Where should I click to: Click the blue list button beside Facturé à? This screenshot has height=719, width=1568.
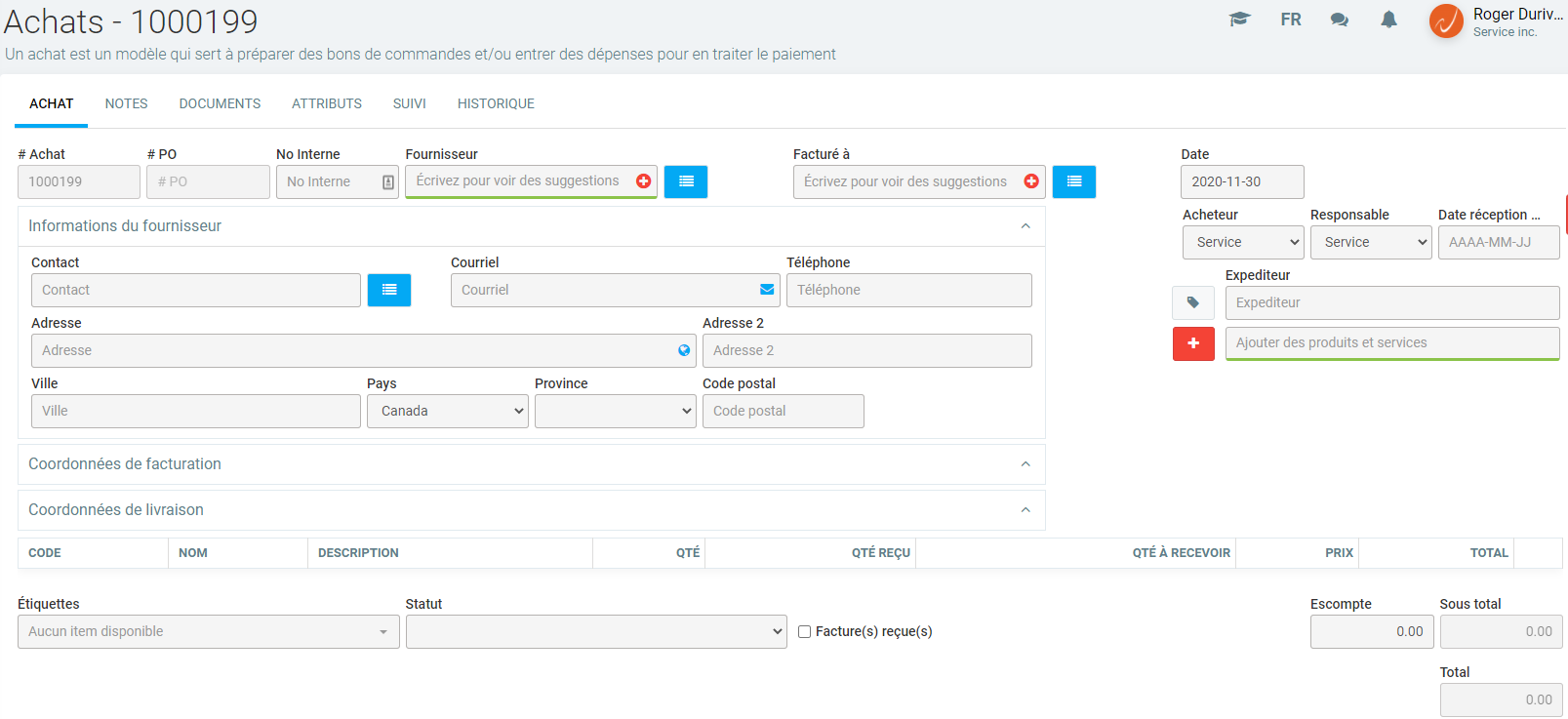[x=1073, y=181]
